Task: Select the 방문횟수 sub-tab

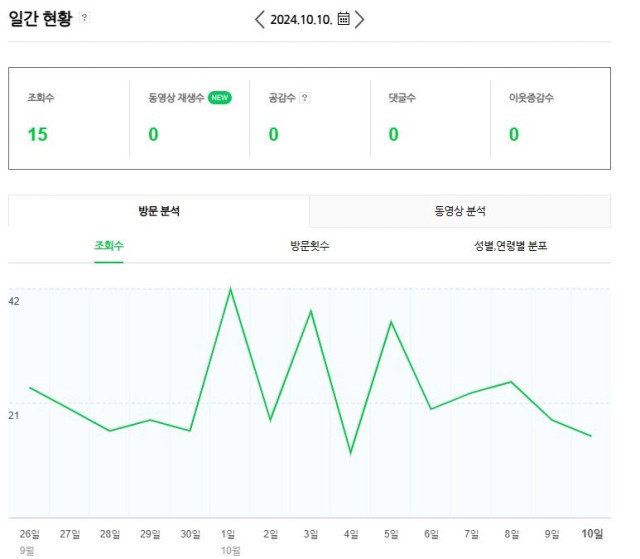Action: 310,246
